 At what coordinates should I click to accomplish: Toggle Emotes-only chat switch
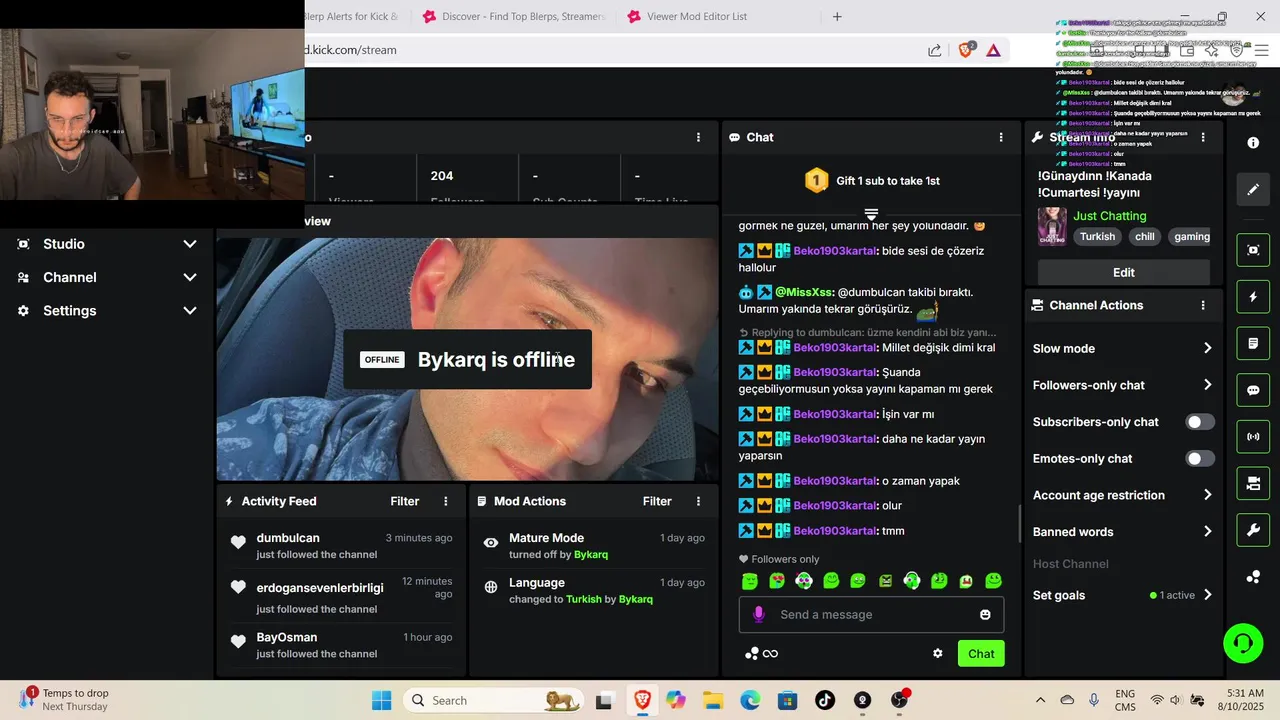point(1200,458)
